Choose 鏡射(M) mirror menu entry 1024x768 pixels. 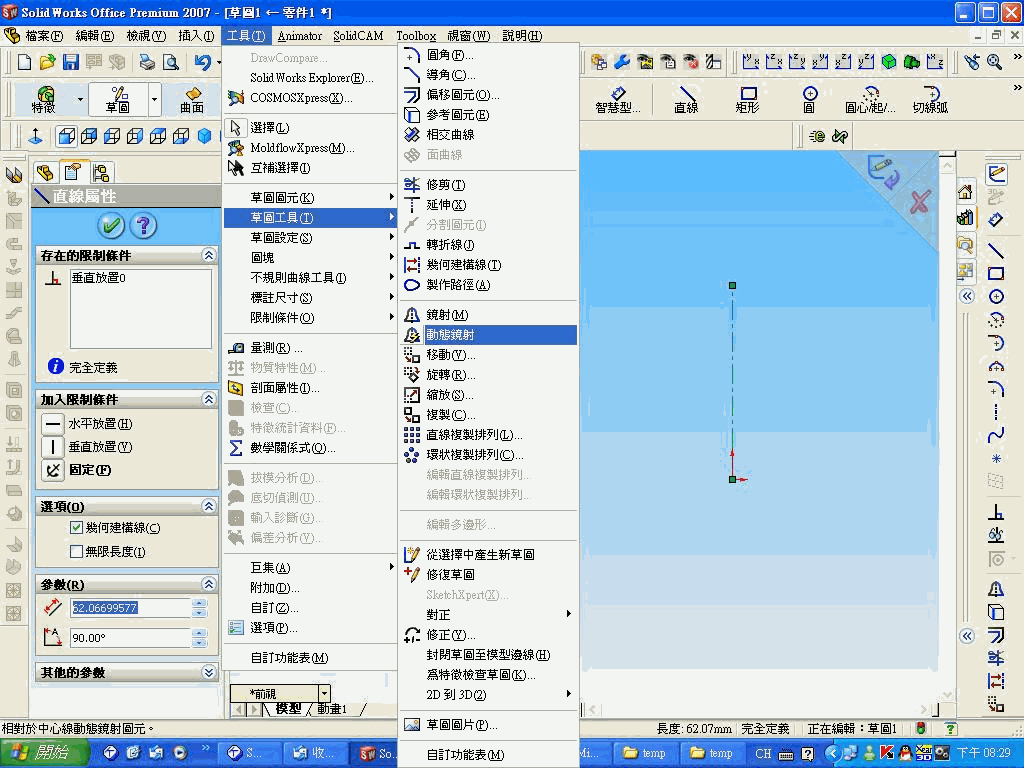488,315
